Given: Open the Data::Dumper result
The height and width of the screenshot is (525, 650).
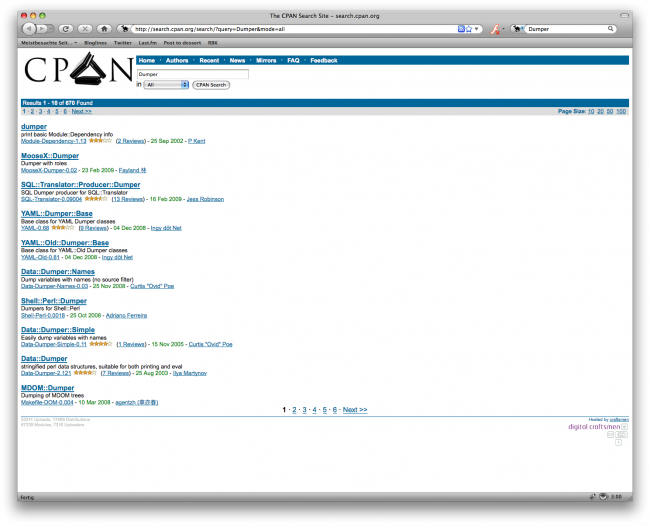Looking at the screenshot, I should [44, 359].
